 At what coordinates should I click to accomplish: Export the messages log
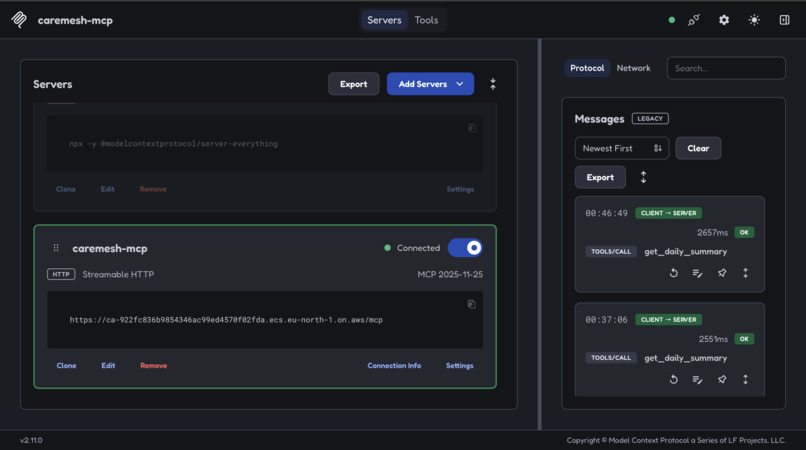tap(600, 177)
